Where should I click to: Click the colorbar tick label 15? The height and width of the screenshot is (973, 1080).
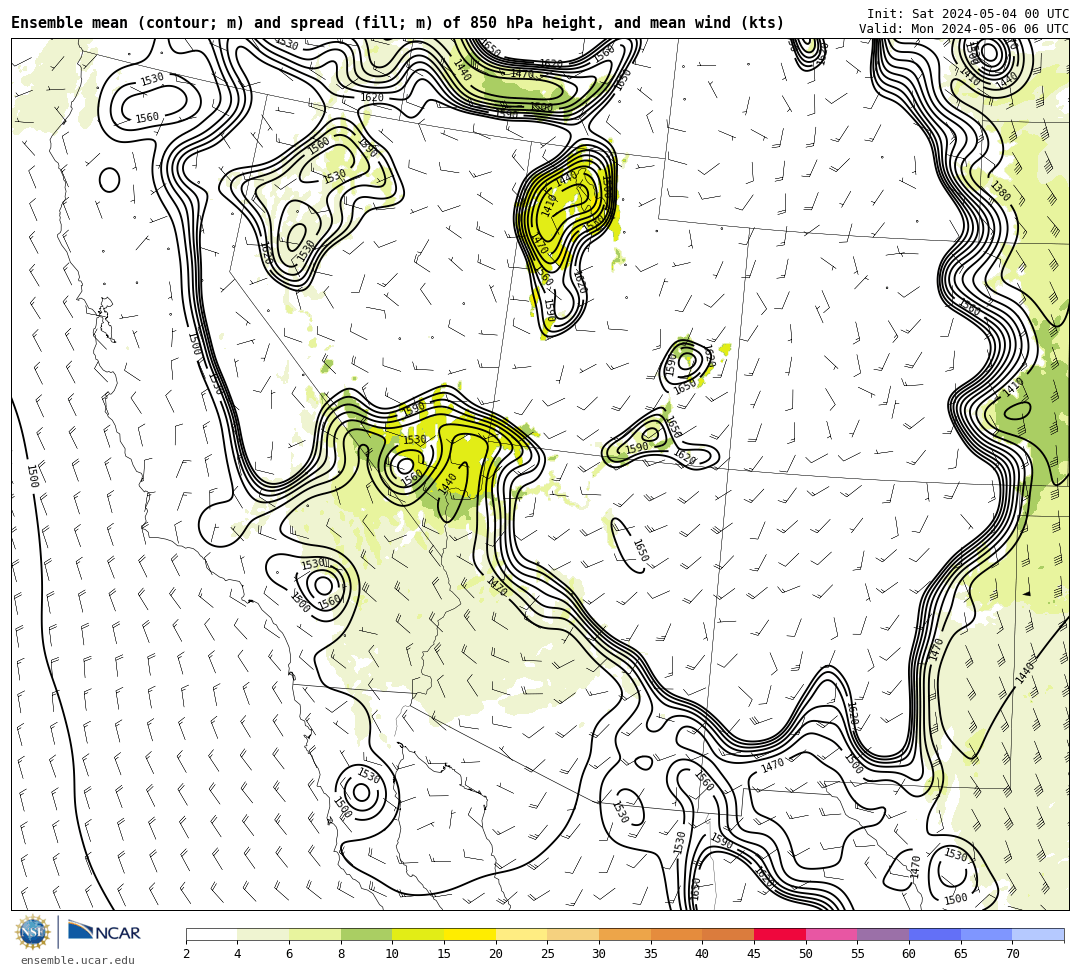click(x=444, y=954)
